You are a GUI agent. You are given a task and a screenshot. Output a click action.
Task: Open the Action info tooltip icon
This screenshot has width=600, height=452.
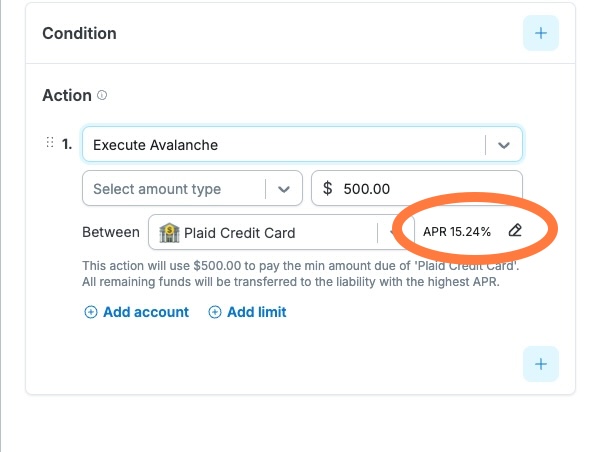[x=102, y=95]
